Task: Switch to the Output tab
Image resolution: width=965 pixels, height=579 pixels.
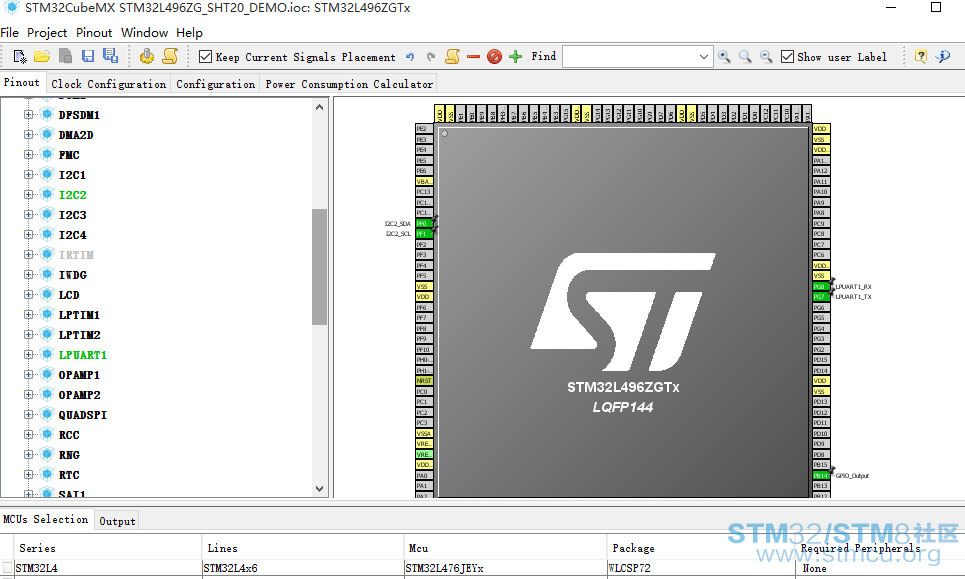Action: (x=117, y=521)
